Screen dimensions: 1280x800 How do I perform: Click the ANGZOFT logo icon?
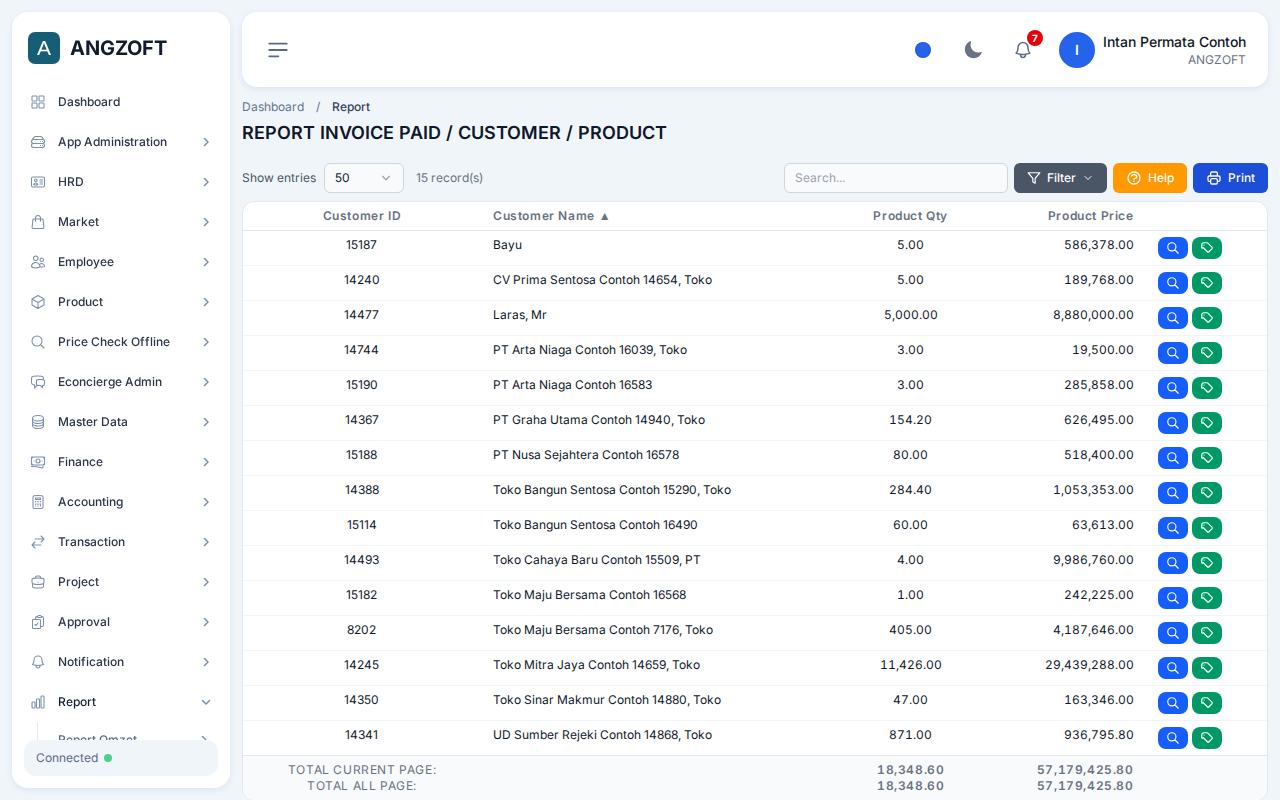pyautogui.click(x=44, y=48)
